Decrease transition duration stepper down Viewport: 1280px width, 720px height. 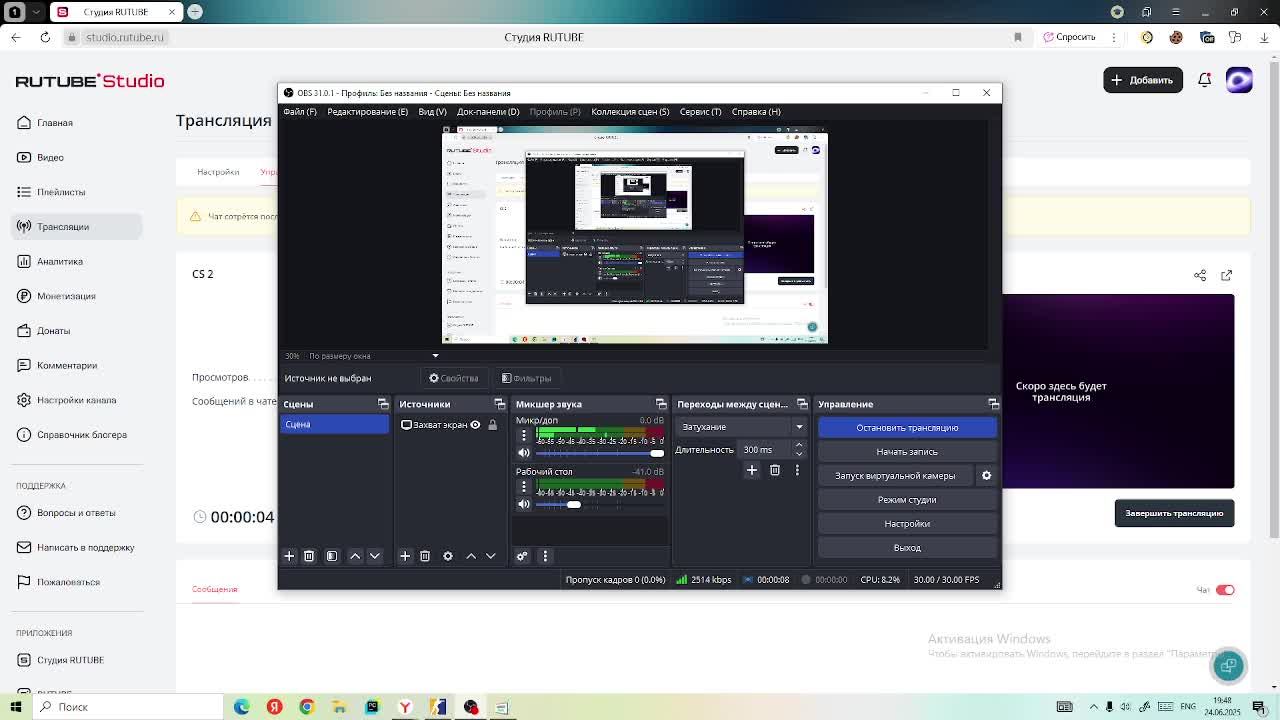click(x=799, y=454)
